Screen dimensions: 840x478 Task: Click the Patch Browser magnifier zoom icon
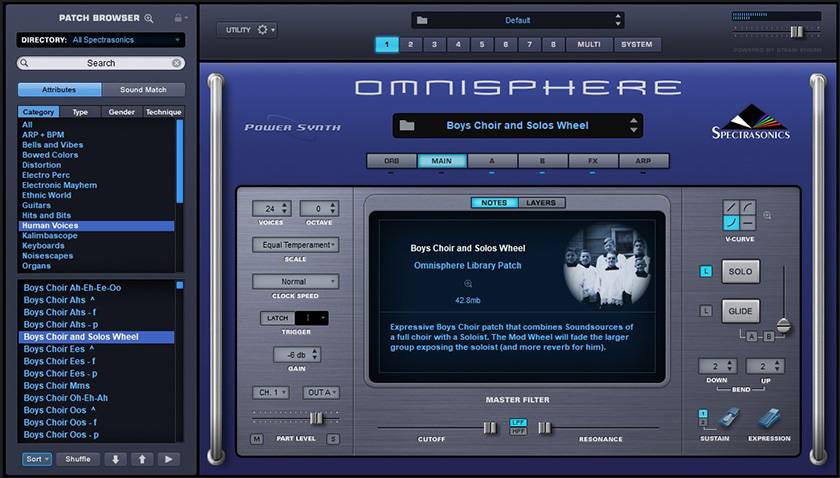[149, 18]
